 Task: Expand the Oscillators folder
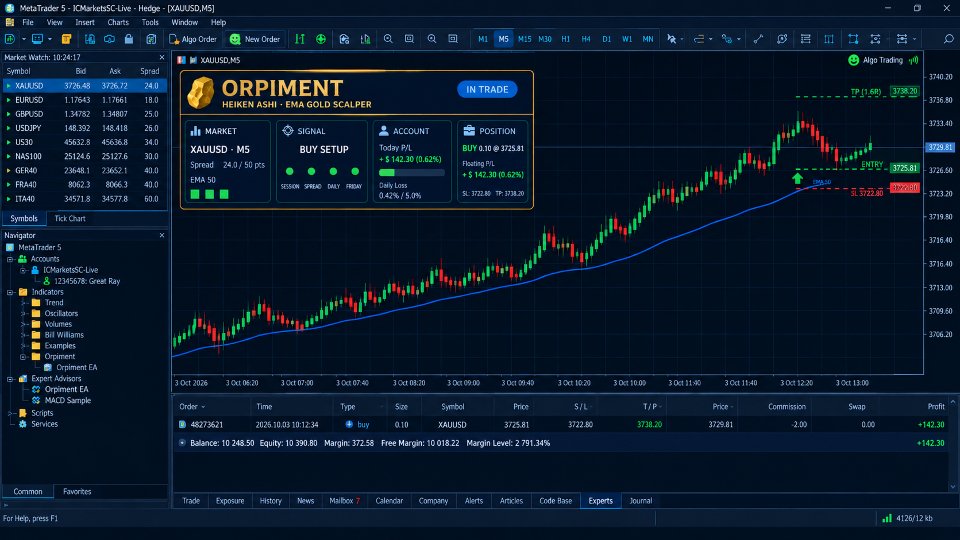[23, 313]
